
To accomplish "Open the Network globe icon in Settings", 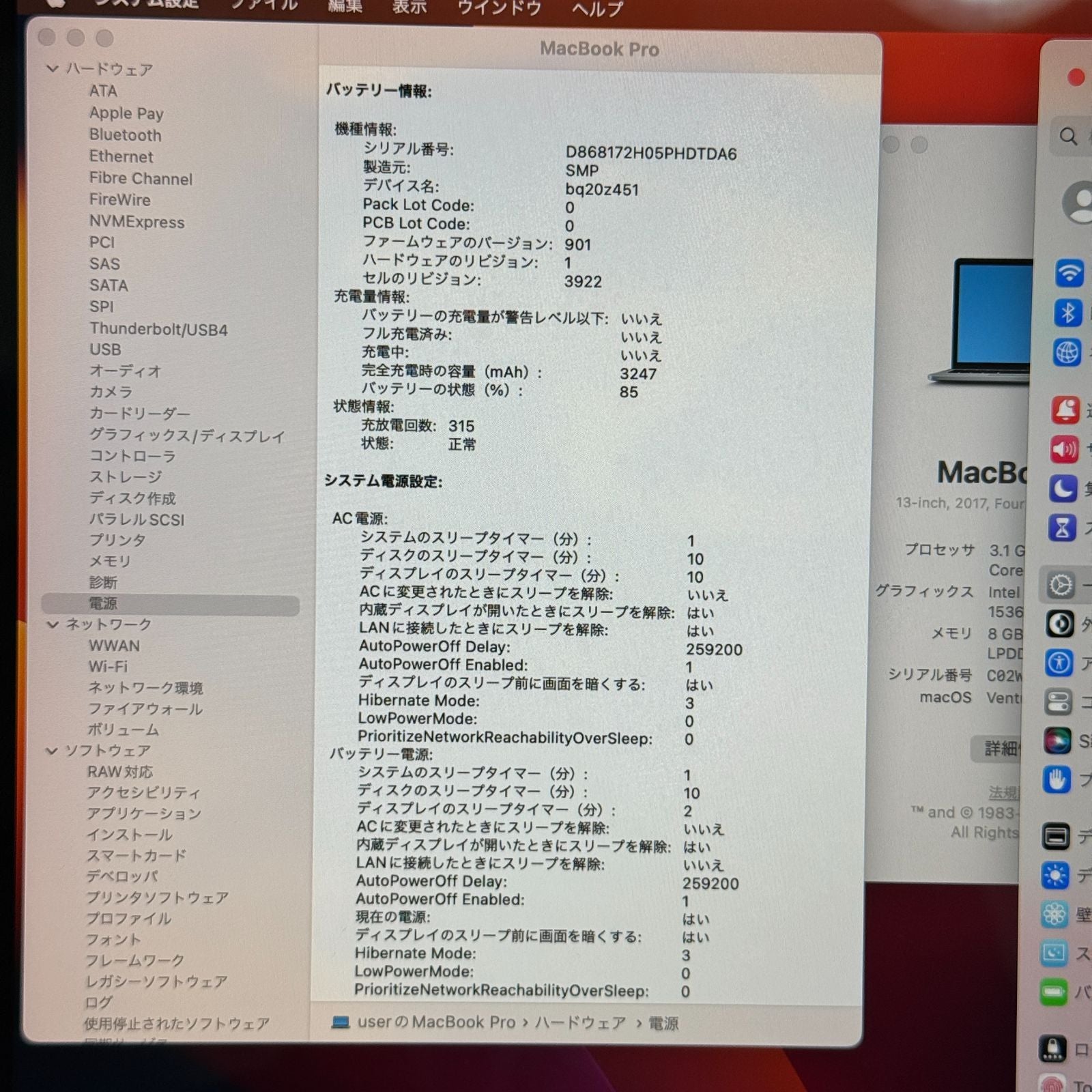I will pyautogui.click(x=1067, y=353).
